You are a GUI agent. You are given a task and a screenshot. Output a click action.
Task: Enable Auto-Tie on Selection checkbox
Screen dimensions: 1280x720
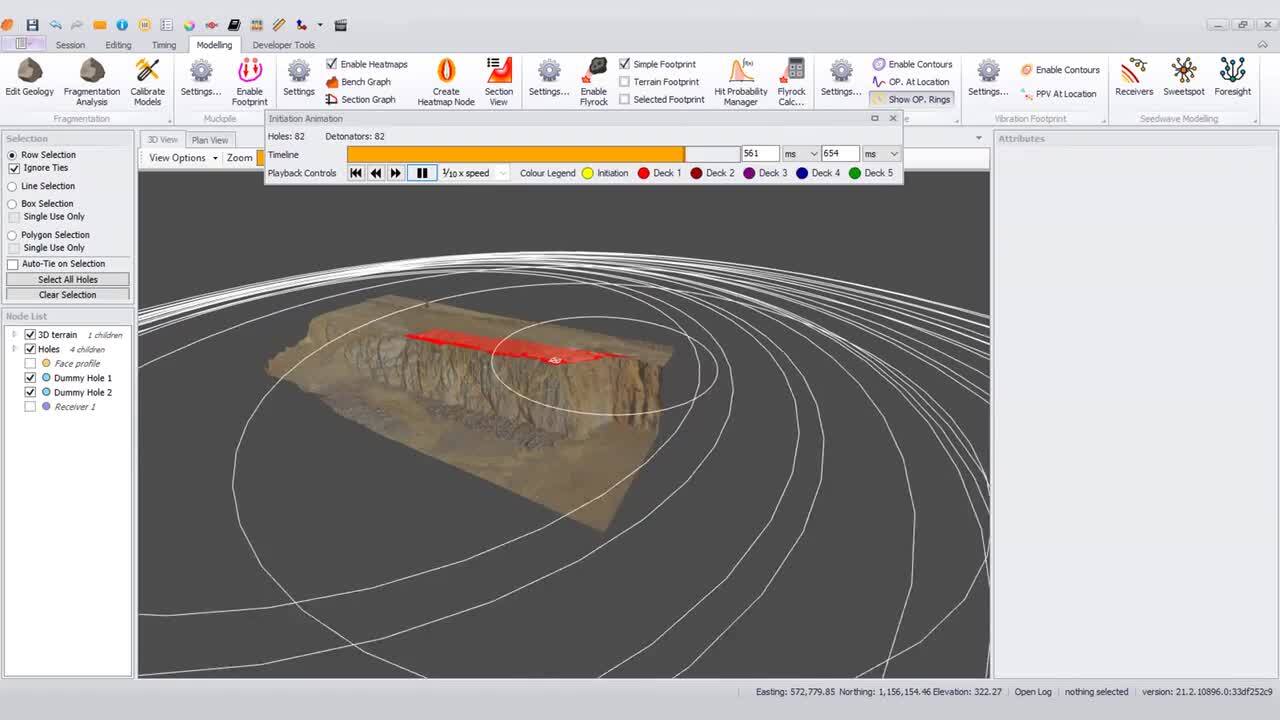coord(13,264)
